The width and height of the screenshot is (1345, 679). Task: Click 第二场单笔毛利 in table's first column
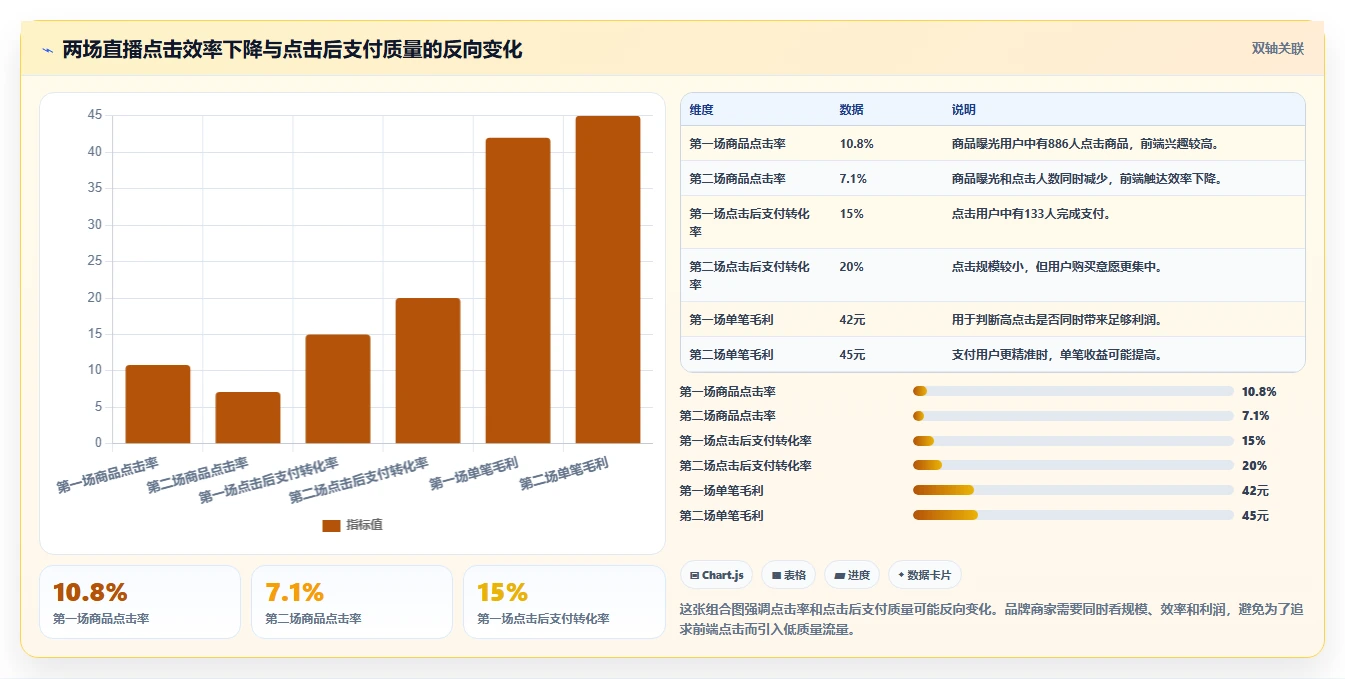[x=731, y=355]
